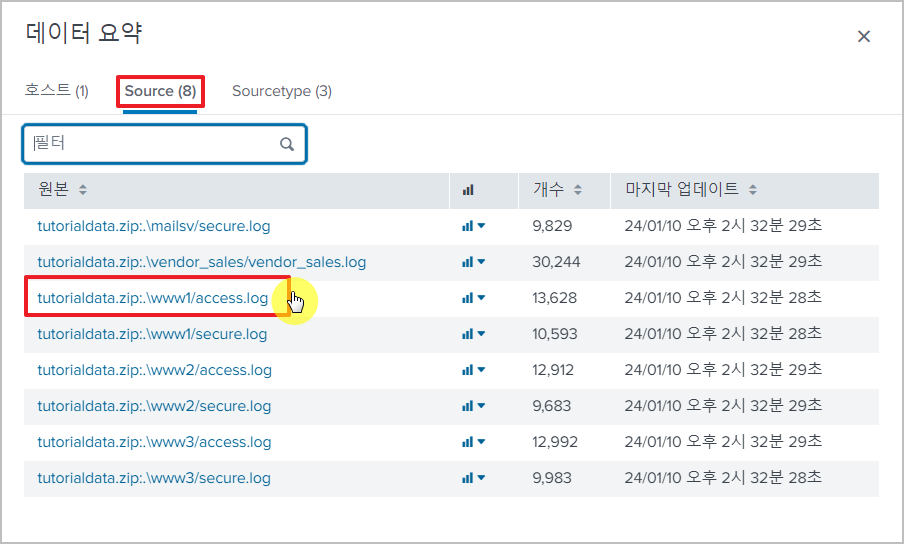Close the 데이터 요약 dialog
The height and width of the screenshot is (544, 904).
pos(863,36)
